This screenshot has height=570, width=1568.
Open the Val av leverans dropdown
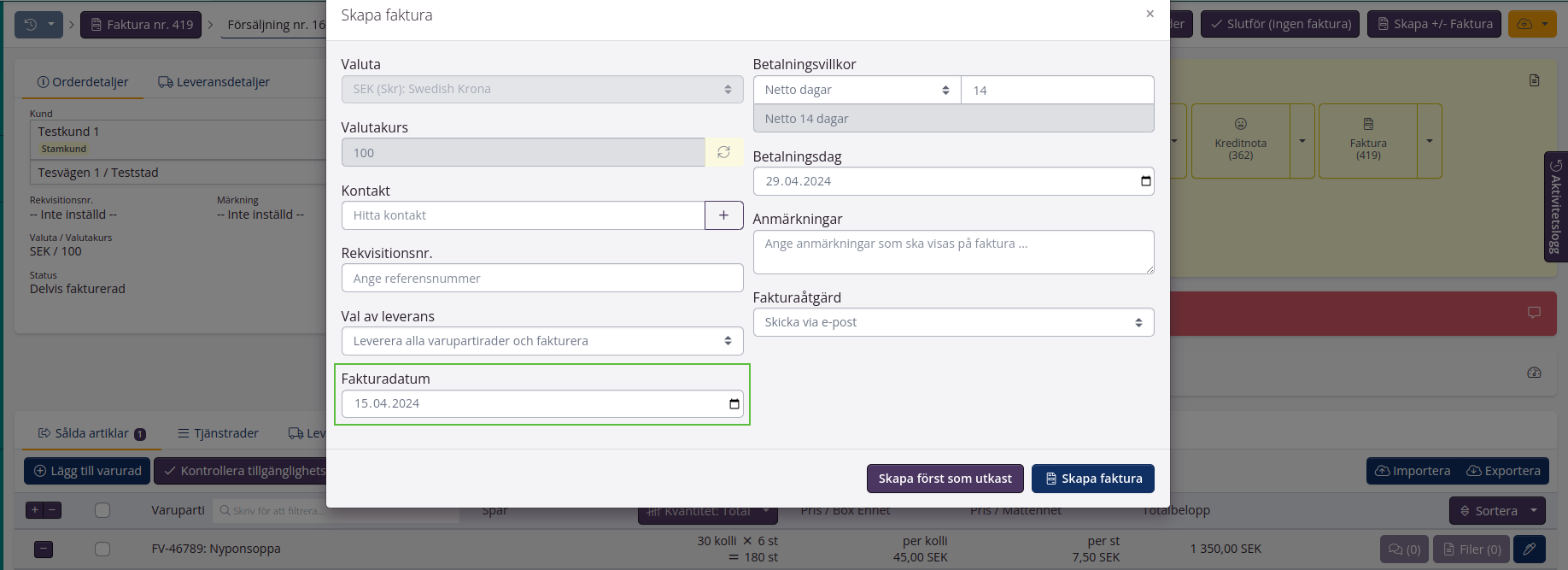[541, 341]
